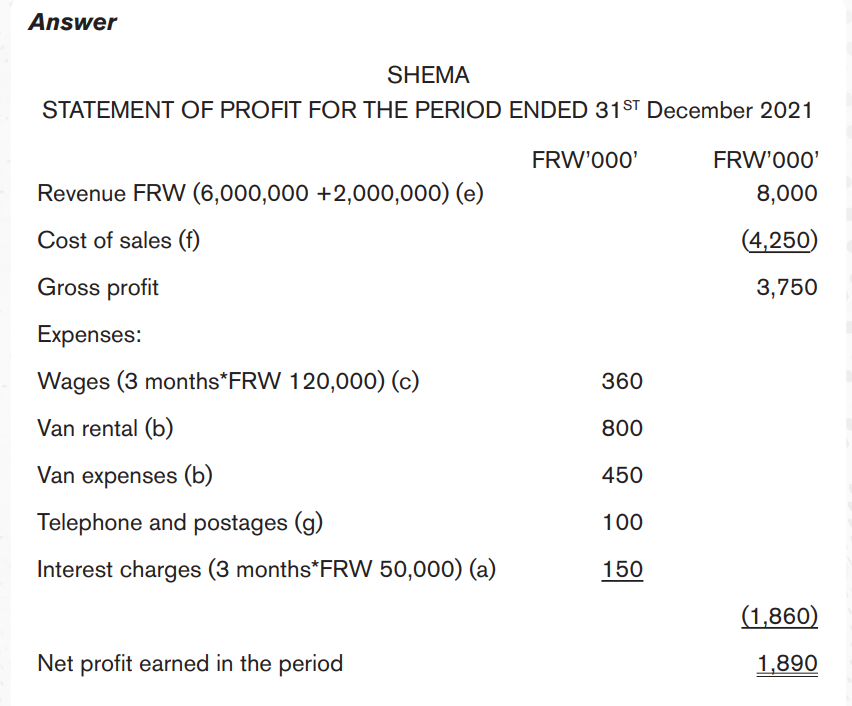Click the second FRW'000' column header
Image resolution: width=852 pixels, height=706 pixels.
click(x=766, y=160)
